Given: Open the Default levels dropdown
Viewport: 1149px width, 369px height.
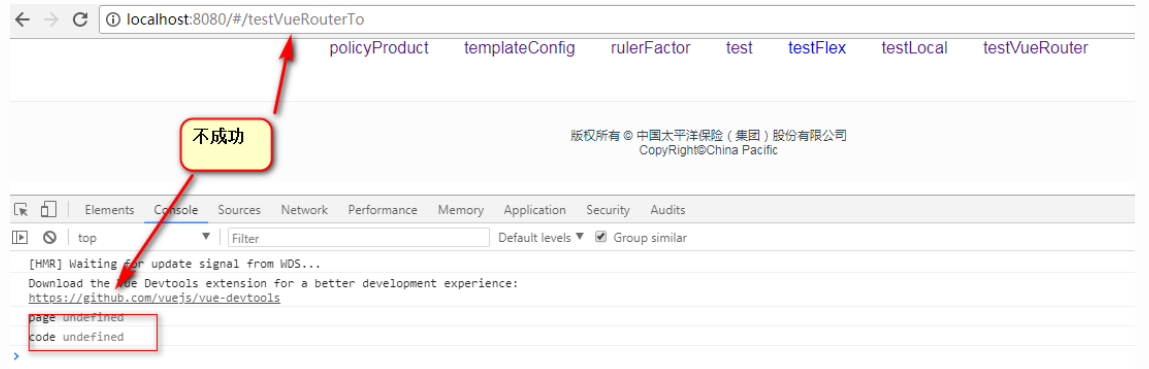Looking at the screenshot, I should click(x=541, y=237).
